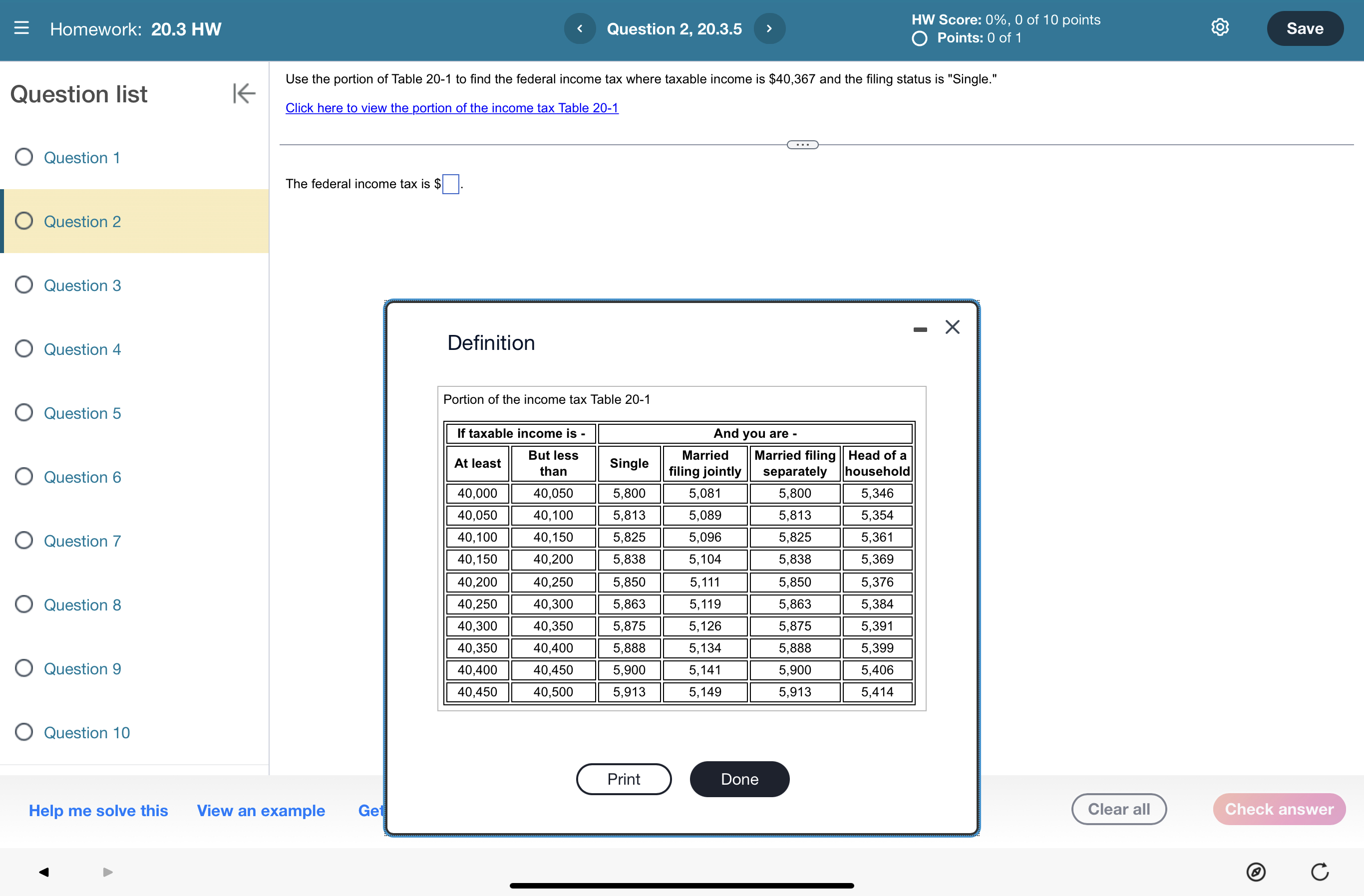Click the Print button
The image size is (1364, 896).
(624, 779)
